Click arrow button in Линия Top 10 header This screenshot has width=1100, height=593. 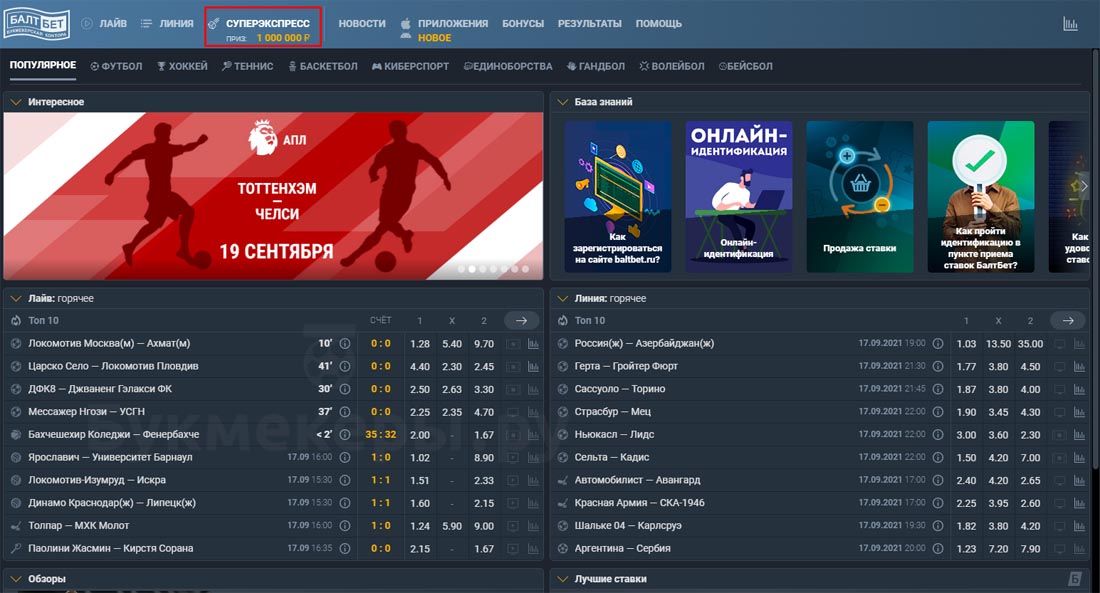[x=1067, y=320]
